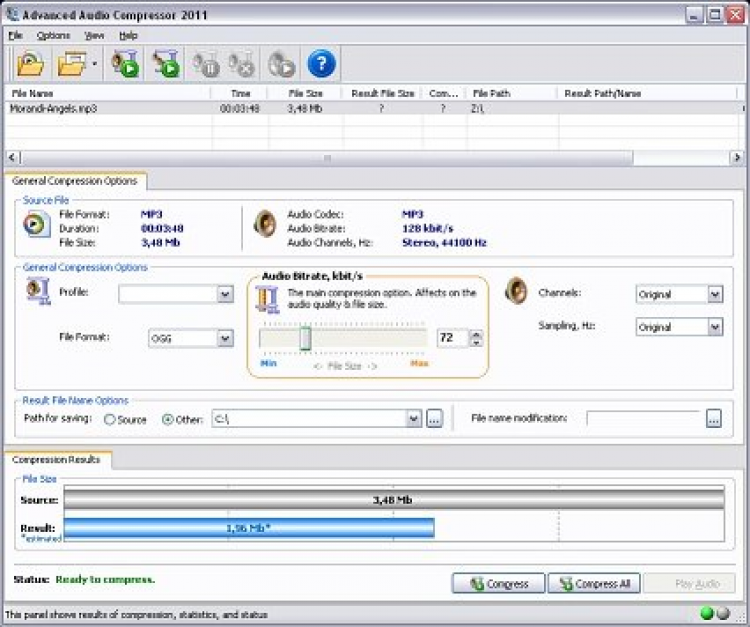Click the second green compress toolbar icon
This screenshot has height=627, width=750.
tap(166, 65)
